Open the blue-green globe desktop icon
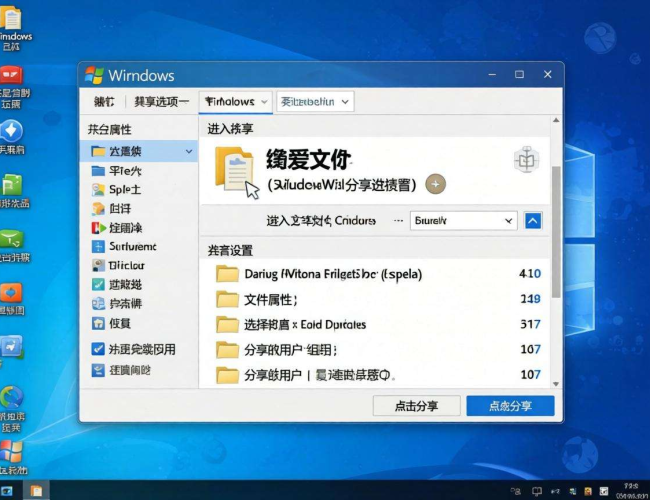The image size is (650, 500). [x=12, y=397]
